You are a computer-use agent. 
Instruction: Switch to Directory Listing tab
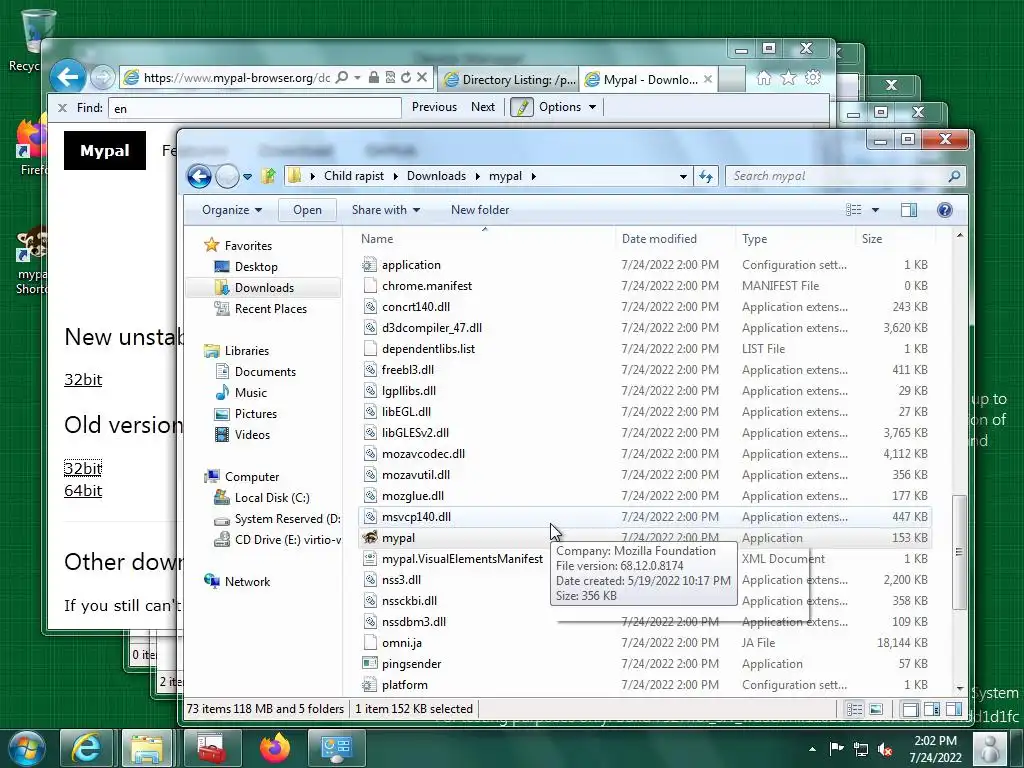[509, 80]
